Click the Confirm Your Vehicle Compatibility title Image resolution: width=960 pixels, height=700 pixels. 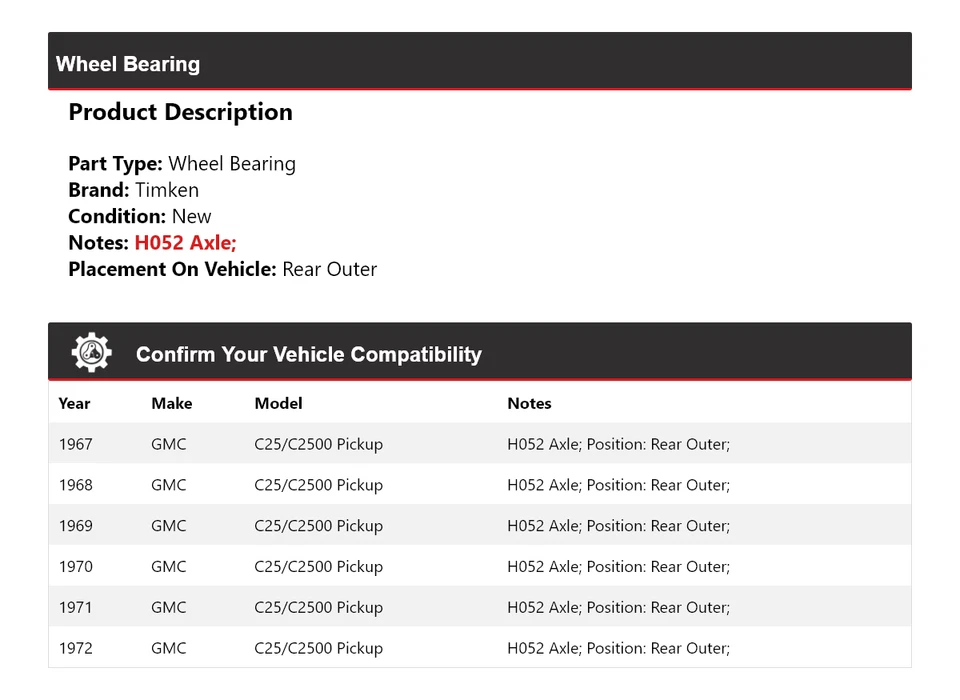[x=308, y=355]
